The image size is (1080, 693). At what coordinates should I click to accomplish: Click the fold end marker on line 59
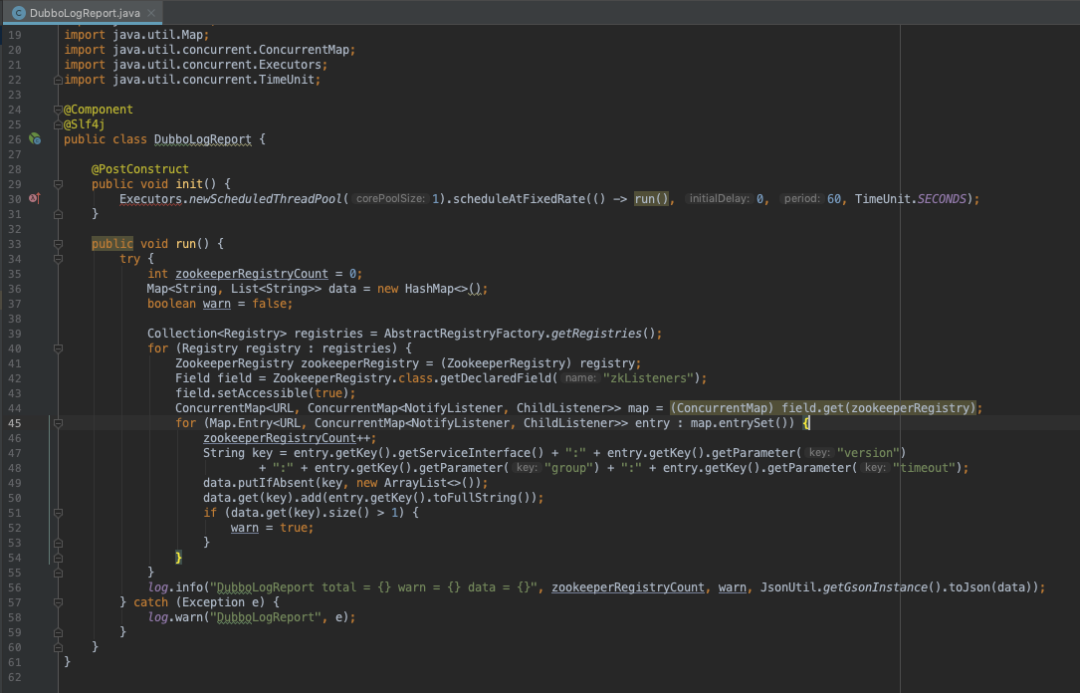[x=58, y=632]
